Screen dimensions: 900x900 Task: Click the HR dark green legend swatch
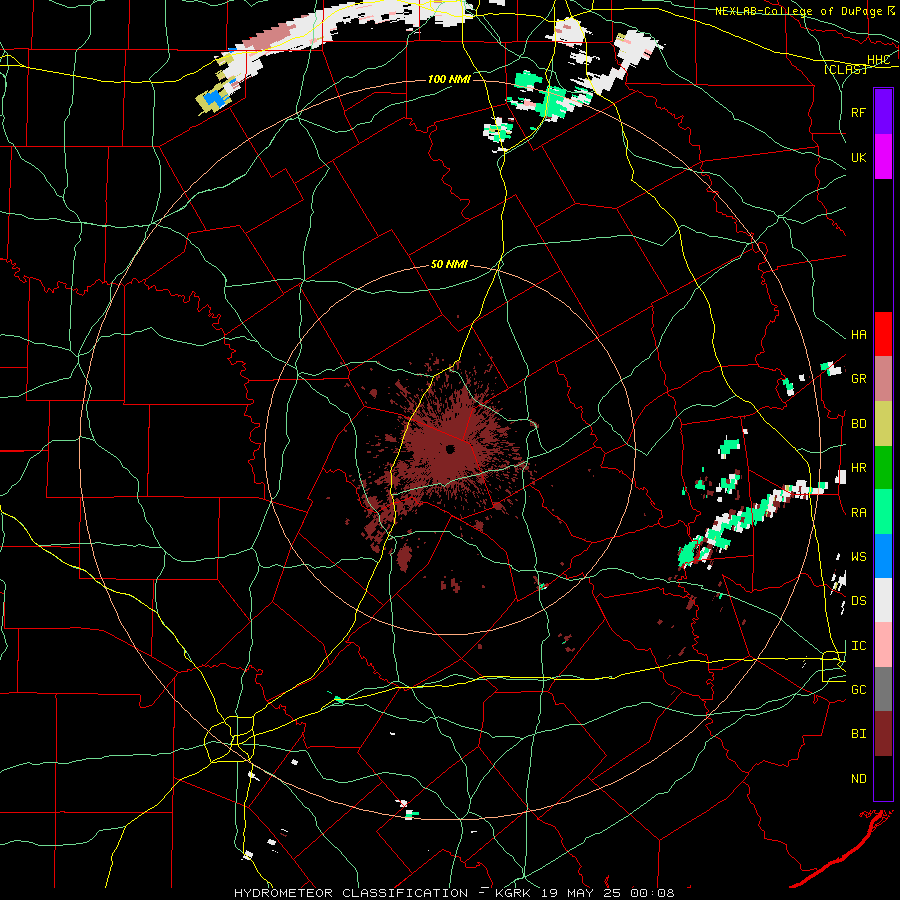coord(883,468)
